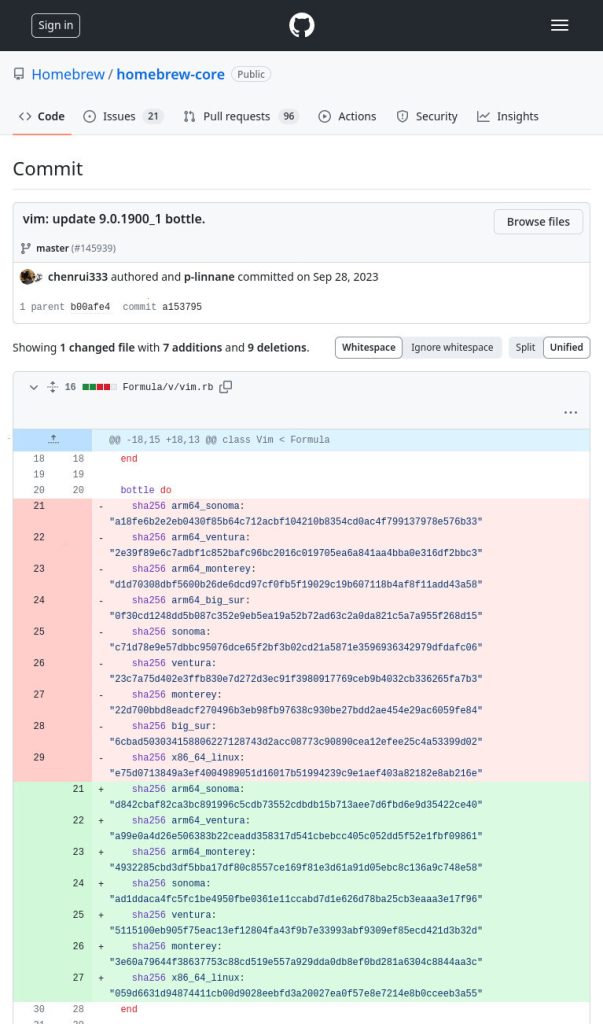Click the GitHub logo in the header
The height and width of the screenshot is (1024, 603).
tap(301, 25)
